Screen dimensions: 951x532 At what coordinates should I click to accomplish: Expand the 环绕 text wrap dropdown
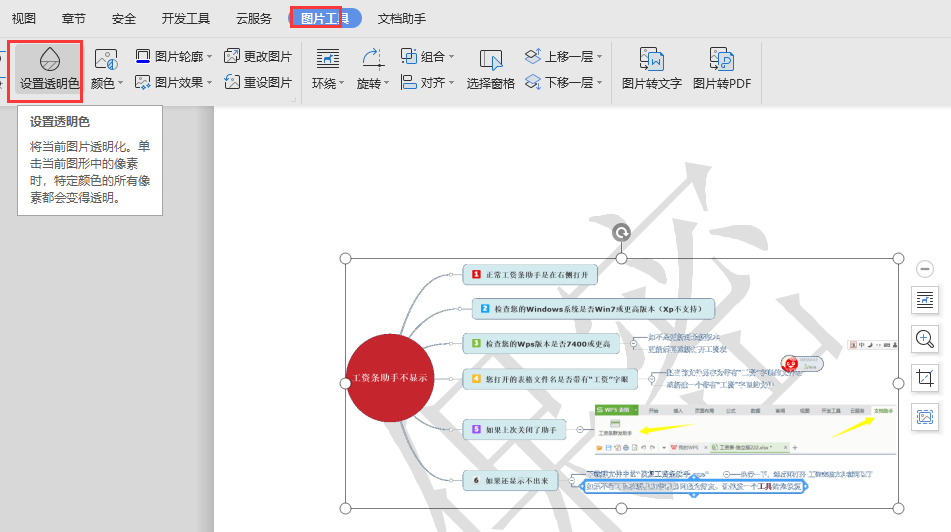click(328, 83)
